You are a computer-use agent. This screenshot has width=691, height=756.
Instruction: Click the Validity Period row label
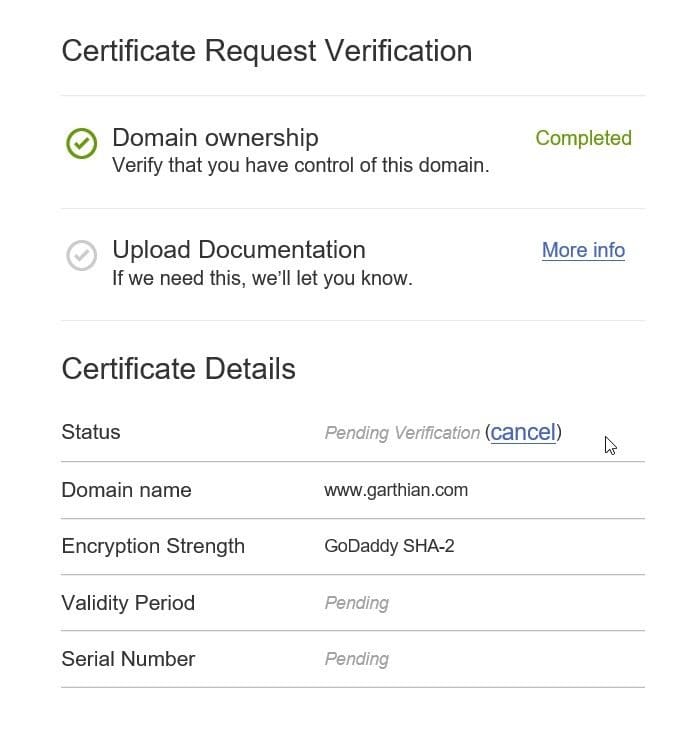(x=128, y=603)
